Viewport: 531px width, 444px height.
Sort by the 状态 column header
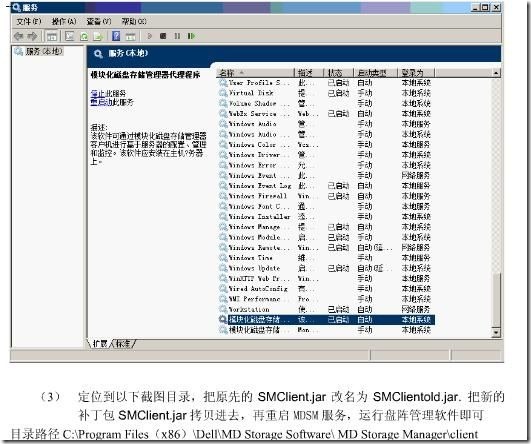pyautogui.click(x=339, y=72)
